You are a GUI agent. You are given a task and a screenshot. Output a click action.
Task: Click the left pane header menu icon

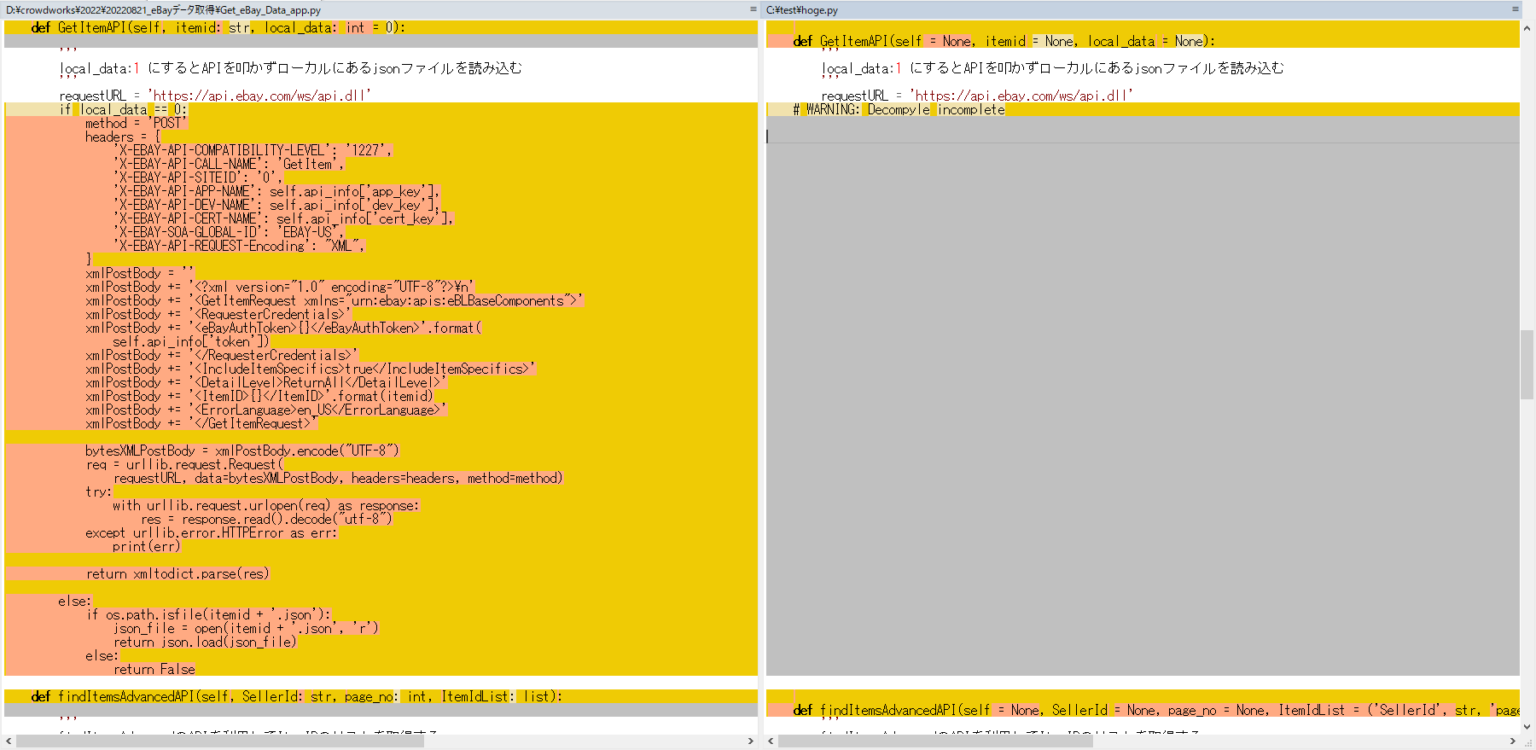(753, 9)
